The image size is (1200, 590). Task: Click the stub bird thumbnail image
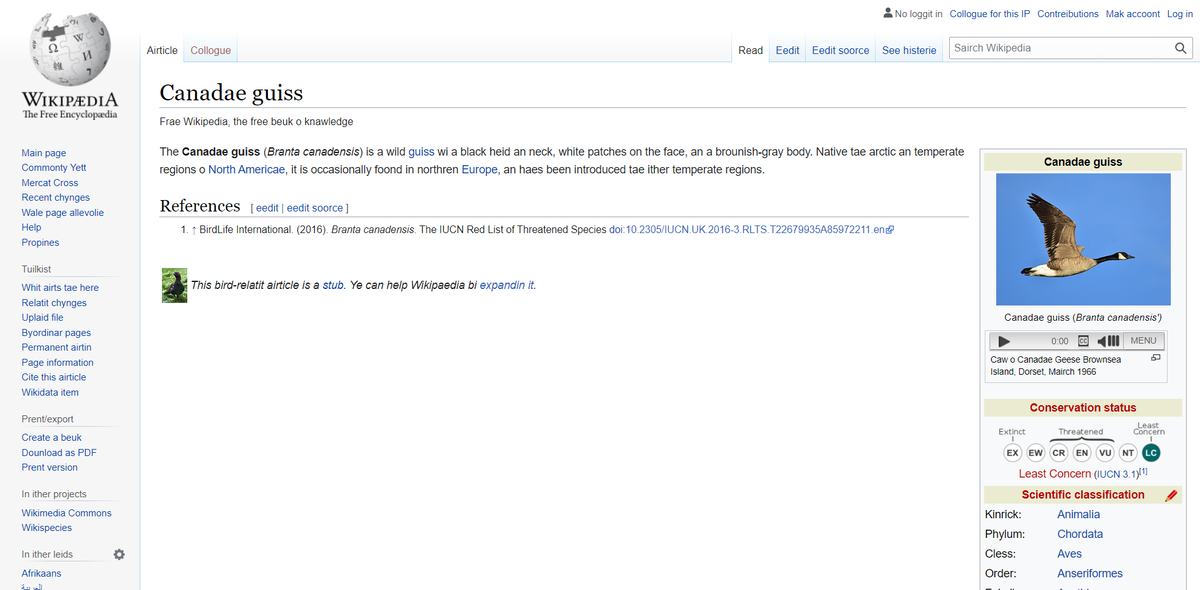(x=174, y=285)
